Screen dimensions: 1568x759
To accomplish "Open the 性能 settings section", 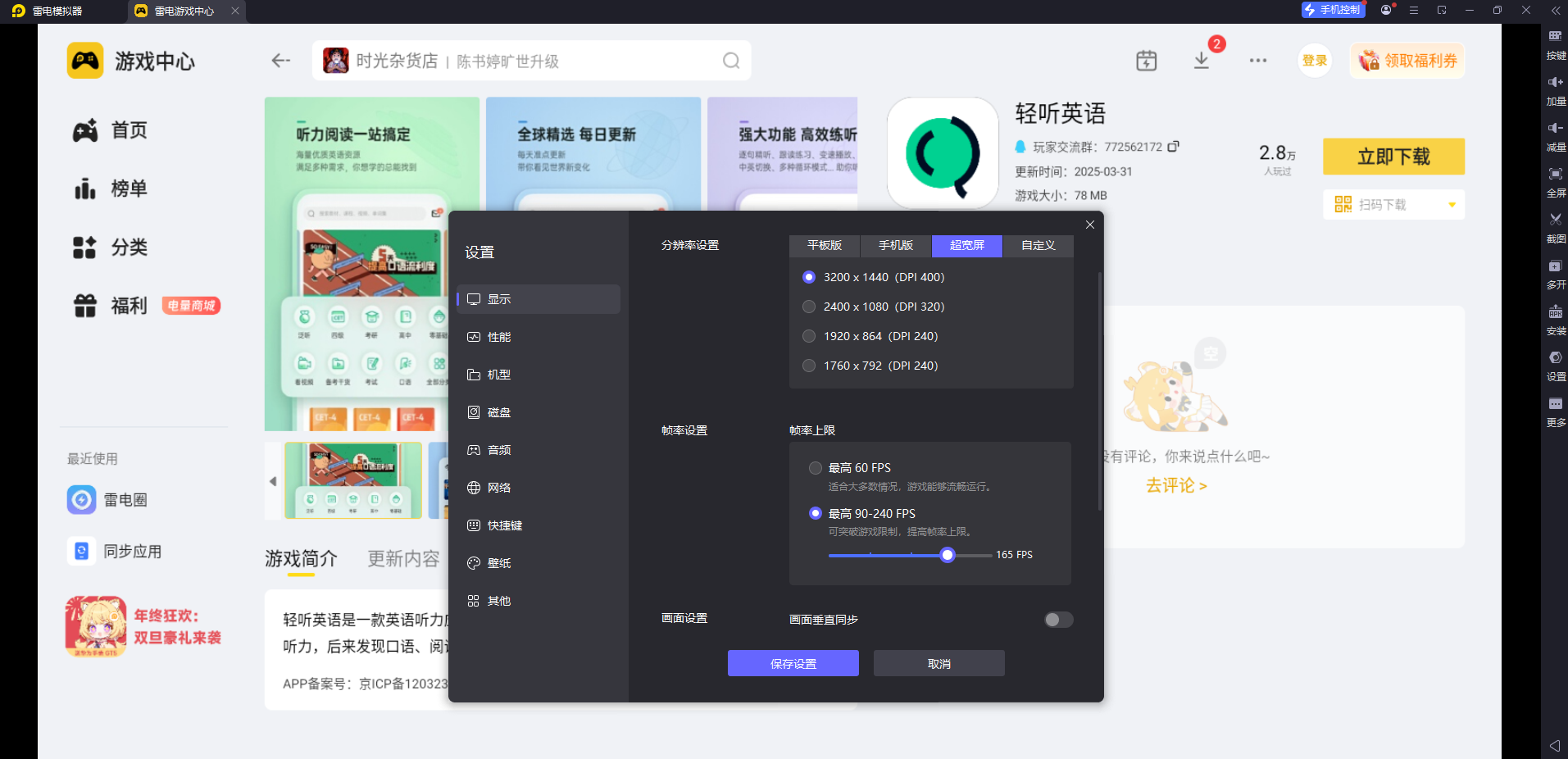I will (x=539, y=337).
